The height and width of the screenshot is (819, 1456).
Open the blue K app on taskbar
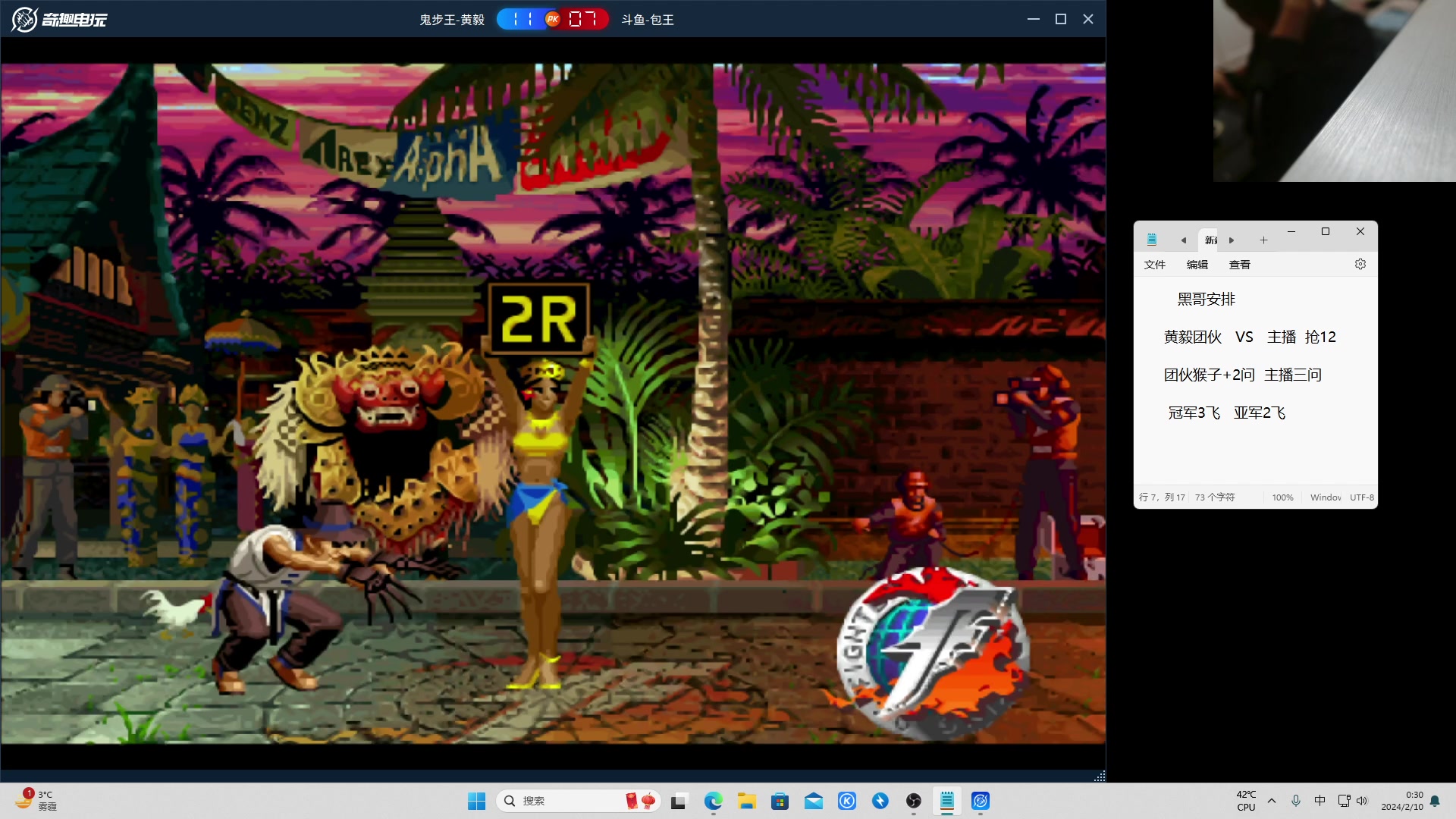(x=847, y=801)
